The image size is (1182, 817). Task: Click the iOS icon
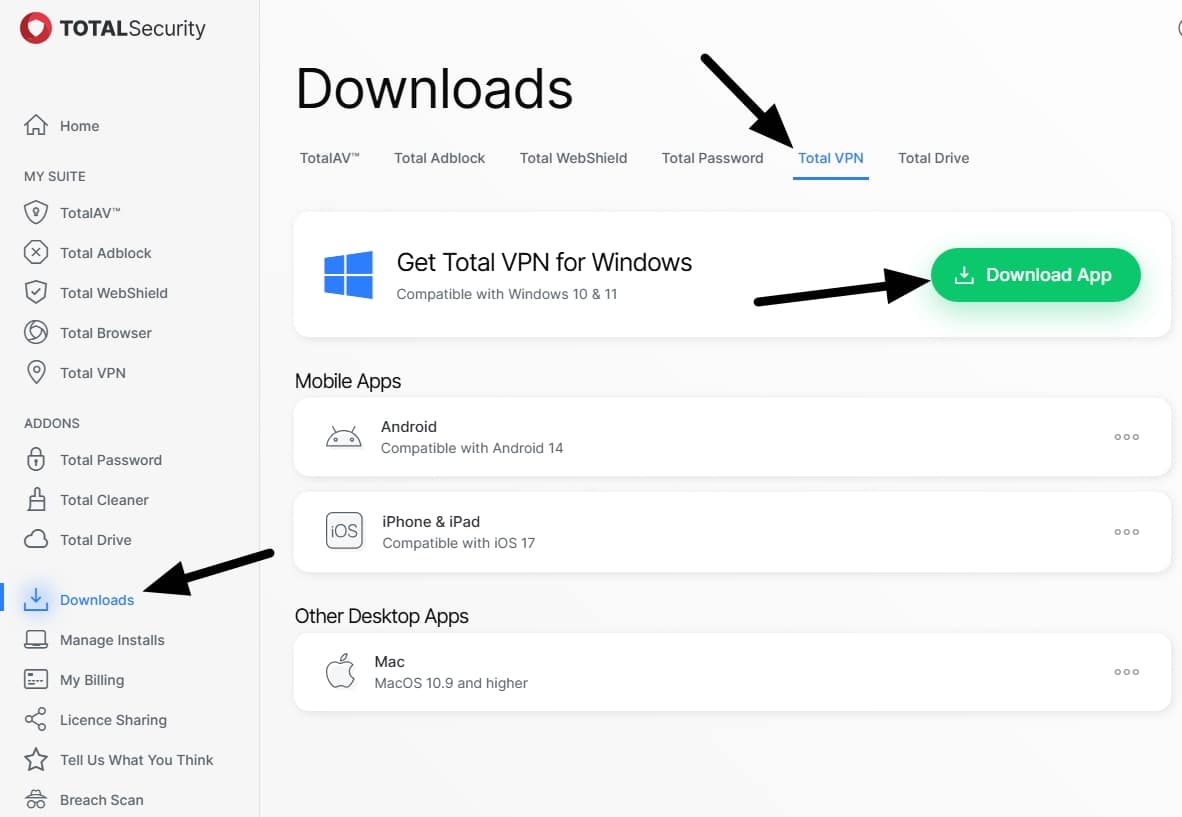344,531
